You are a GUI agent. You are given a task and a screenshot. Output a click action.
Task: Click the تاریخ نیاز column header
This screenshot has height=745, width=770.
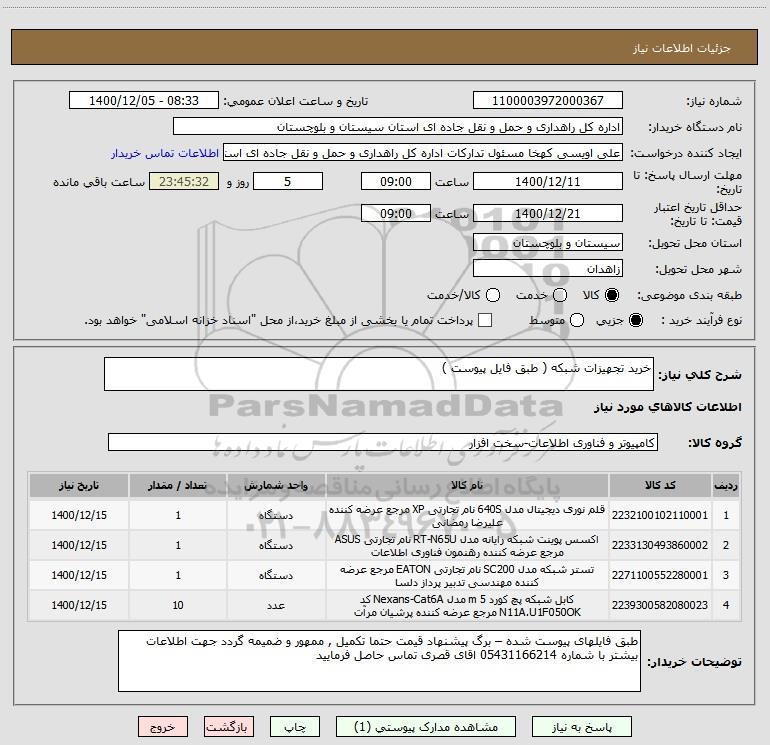pyautogui.click(x=79, y=485)
